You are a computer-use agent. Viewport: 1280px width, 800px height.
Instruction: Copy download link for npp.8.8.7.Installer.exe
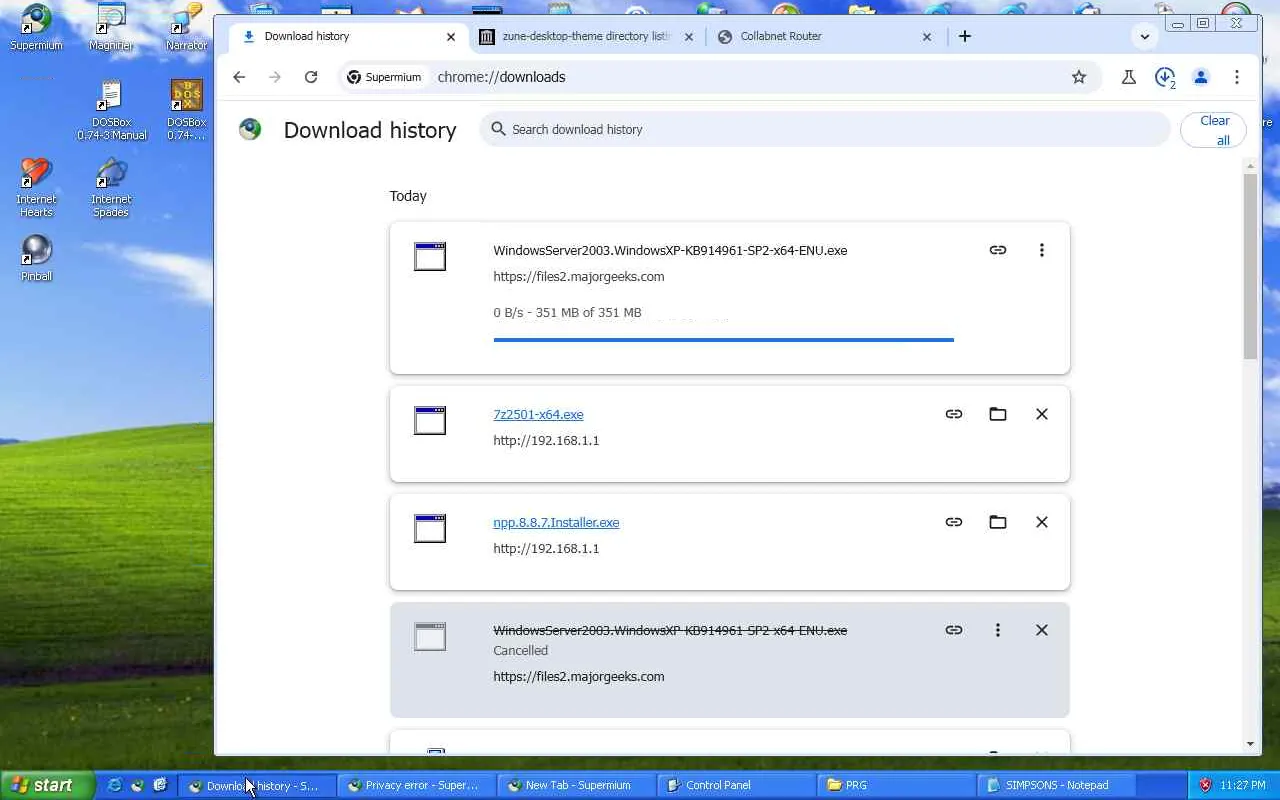point(954,522)
